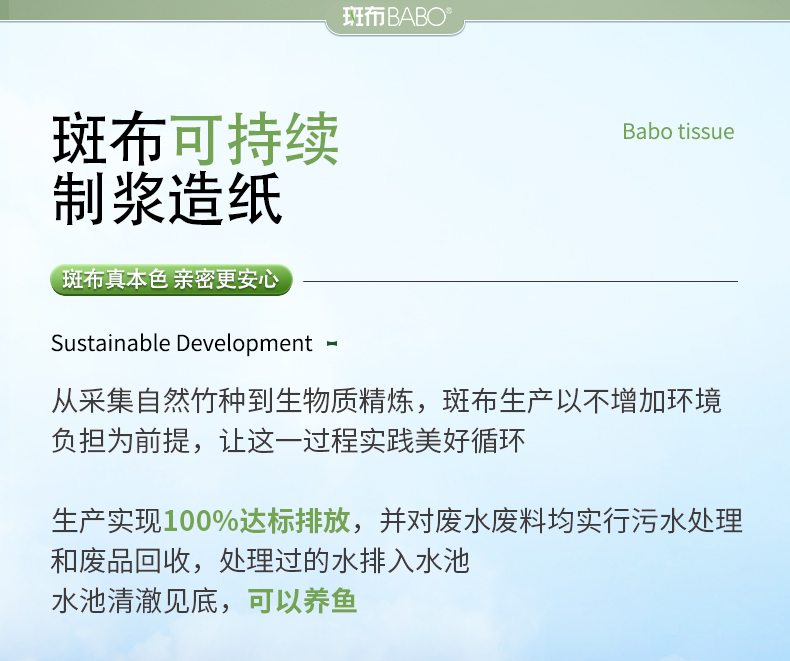Click the words 生产实现 before the green text

point(106,521)
